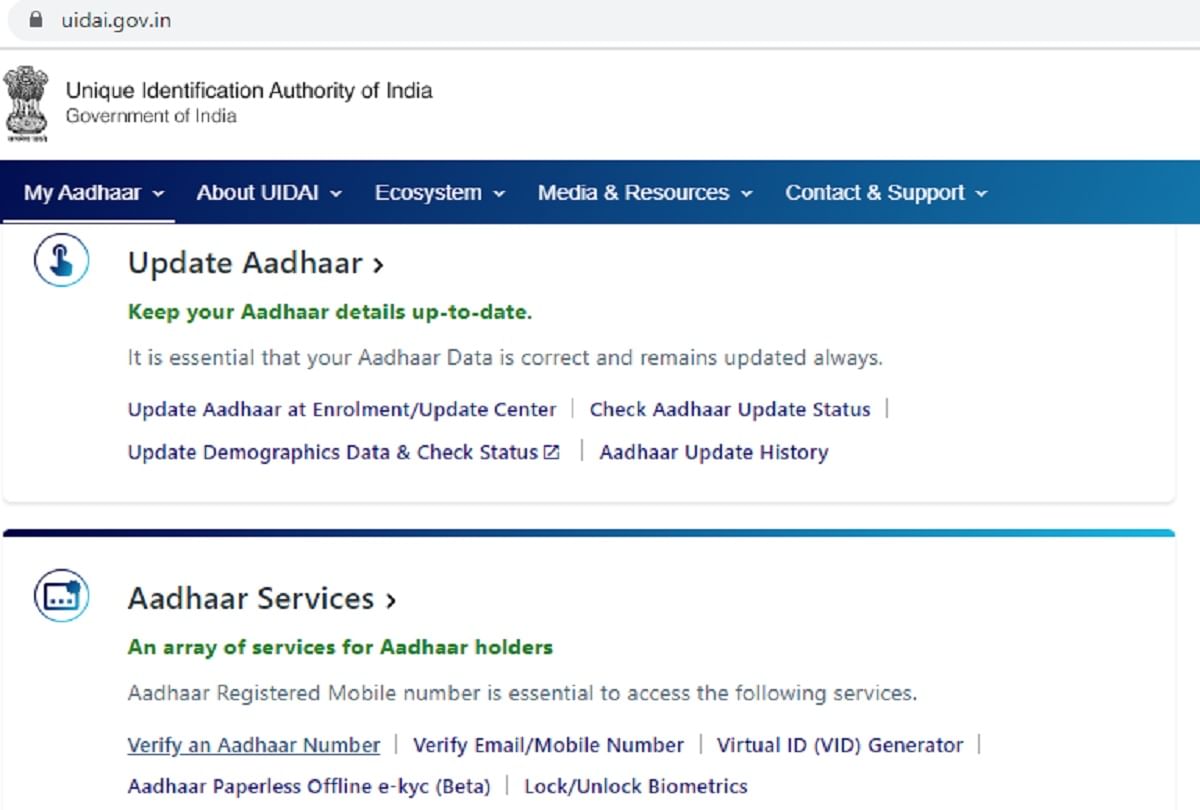Open Aadhaar Paperless Offline e-kyc (Beta)
The height and width of the screenshot is (810, 1200).
(310, 786)
